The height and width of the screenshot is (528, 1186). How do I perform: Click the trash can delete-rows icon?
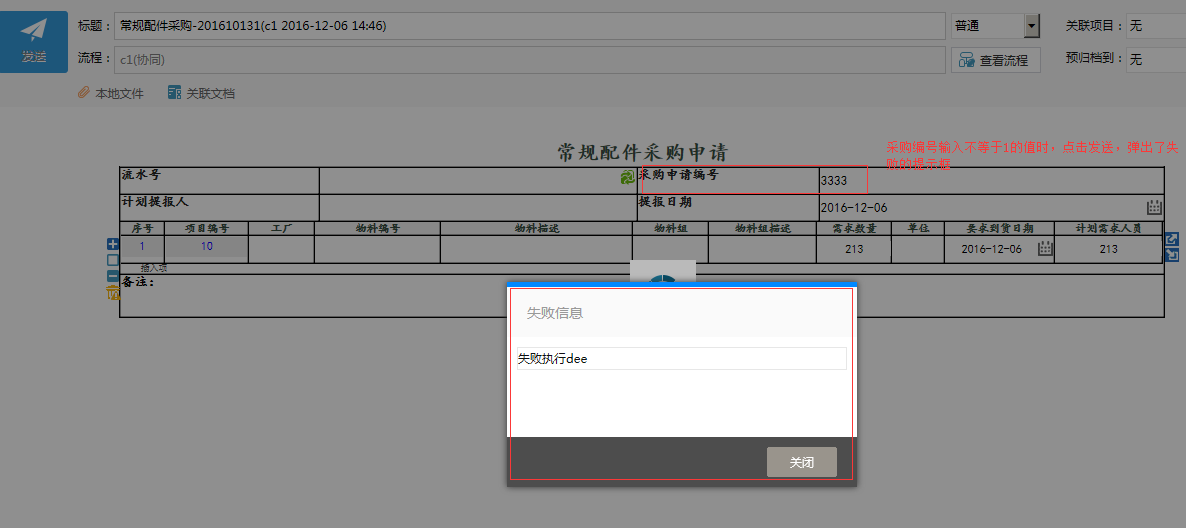113,292
